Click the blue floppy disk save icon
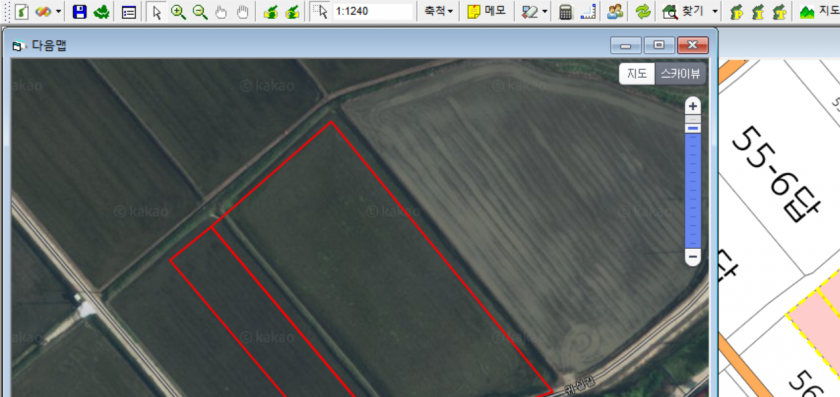 click(79, 12)
